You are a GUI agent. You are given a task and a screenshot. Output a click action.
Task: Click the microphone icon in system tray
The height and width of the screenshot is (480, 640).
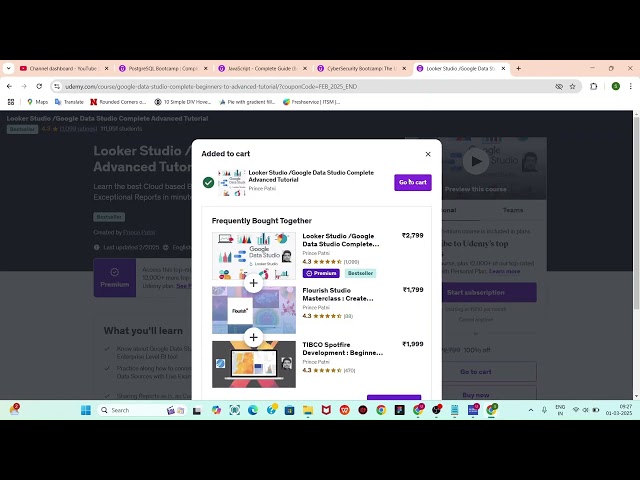click(544, 410)
